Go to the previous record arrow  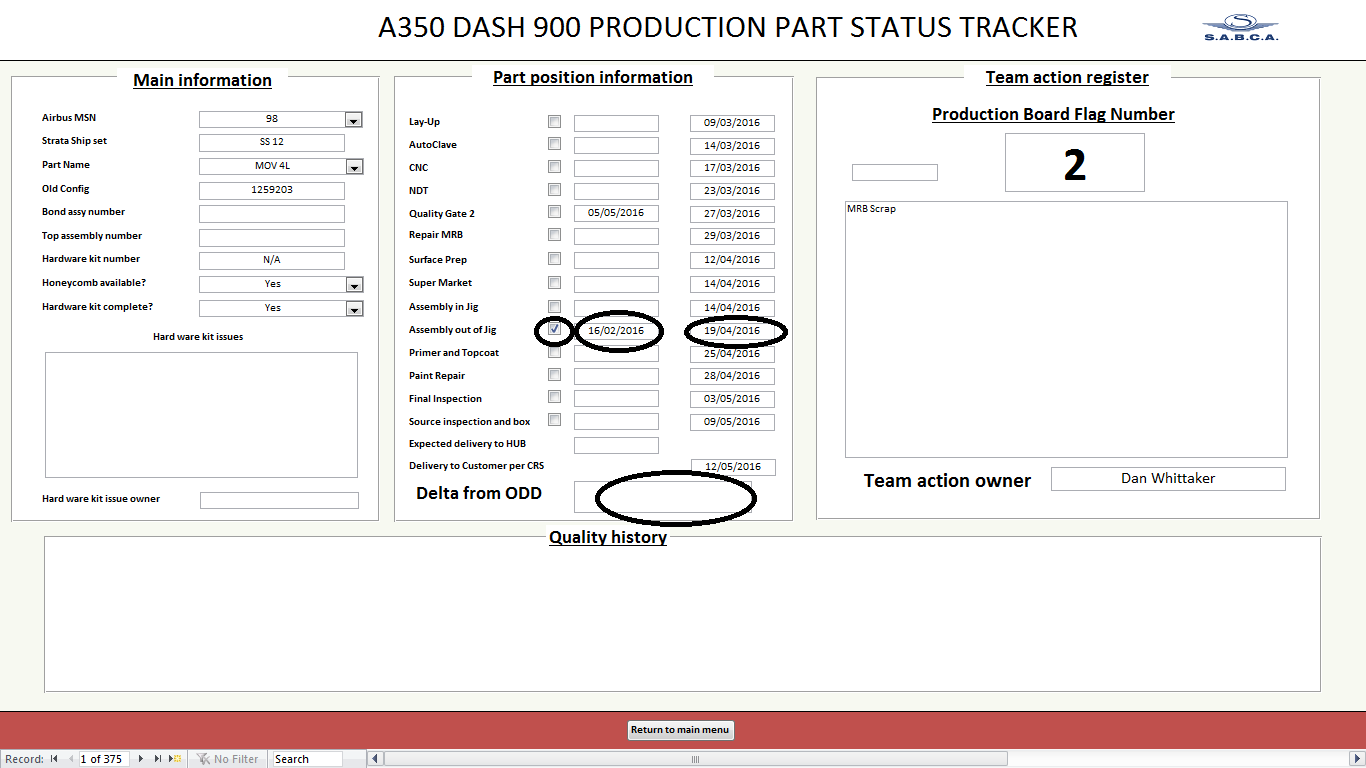pyautogui.click(x=70, y=759)
